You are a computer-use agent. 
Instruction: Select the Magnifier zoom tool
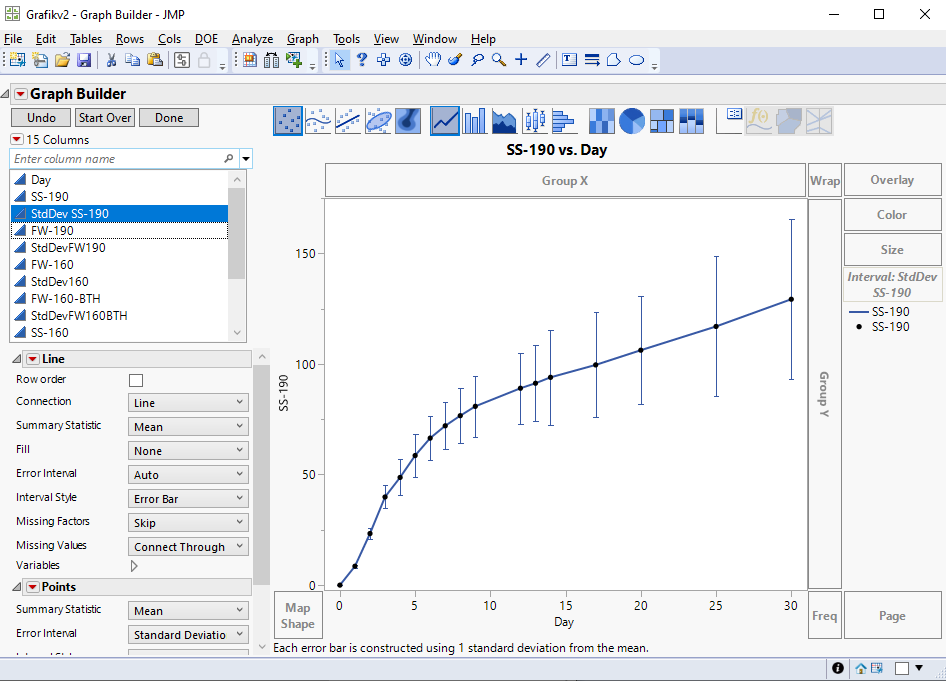[x=499, y=60]
